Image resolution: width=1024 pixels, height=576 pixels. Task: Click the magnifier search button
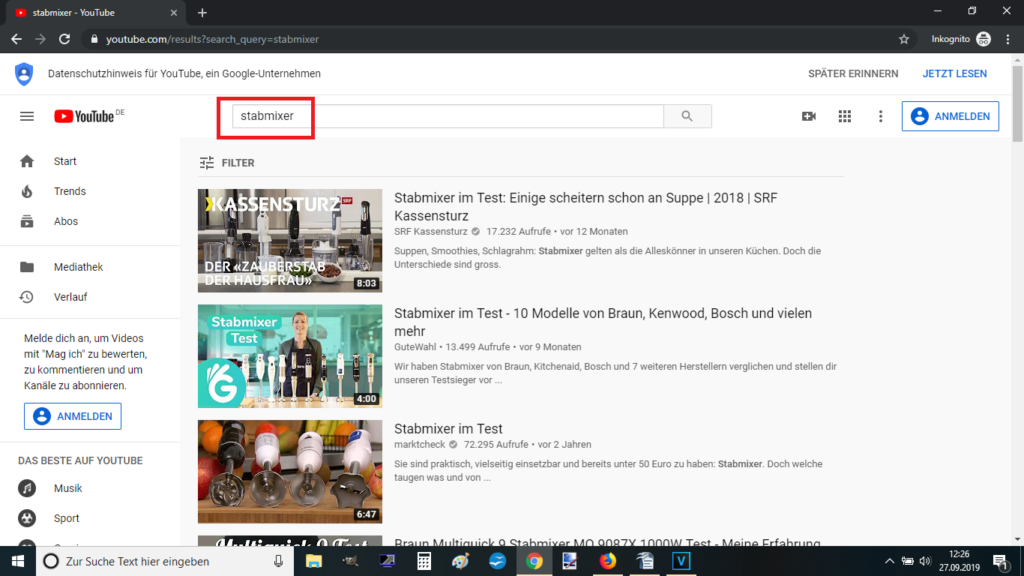(687, 116)
